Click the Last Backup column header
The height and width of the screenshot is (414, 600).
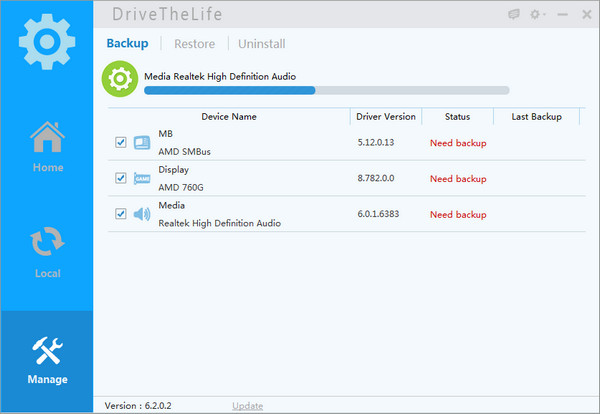point(536,117)
